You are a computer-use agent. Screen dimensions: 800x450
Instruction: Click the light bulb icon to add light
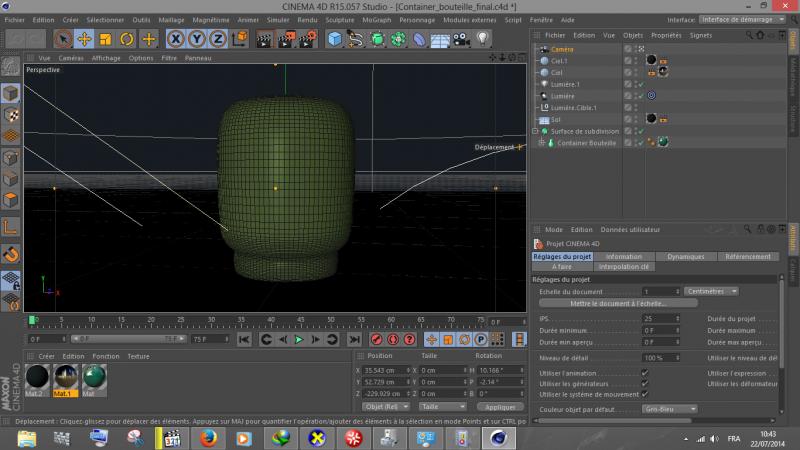pos(482,39)
